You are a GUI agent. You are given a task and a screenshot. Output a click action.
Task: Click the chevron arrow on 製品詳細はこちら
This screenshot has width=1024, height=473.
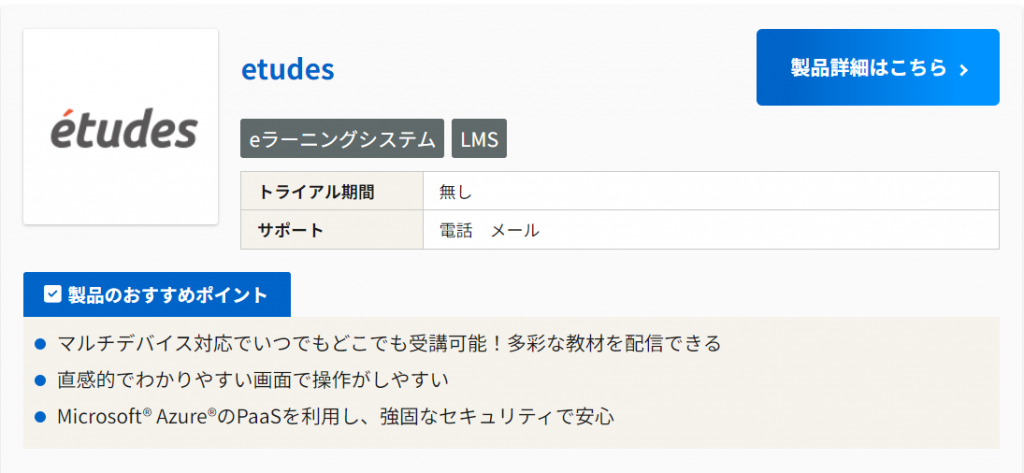(964, 69)
